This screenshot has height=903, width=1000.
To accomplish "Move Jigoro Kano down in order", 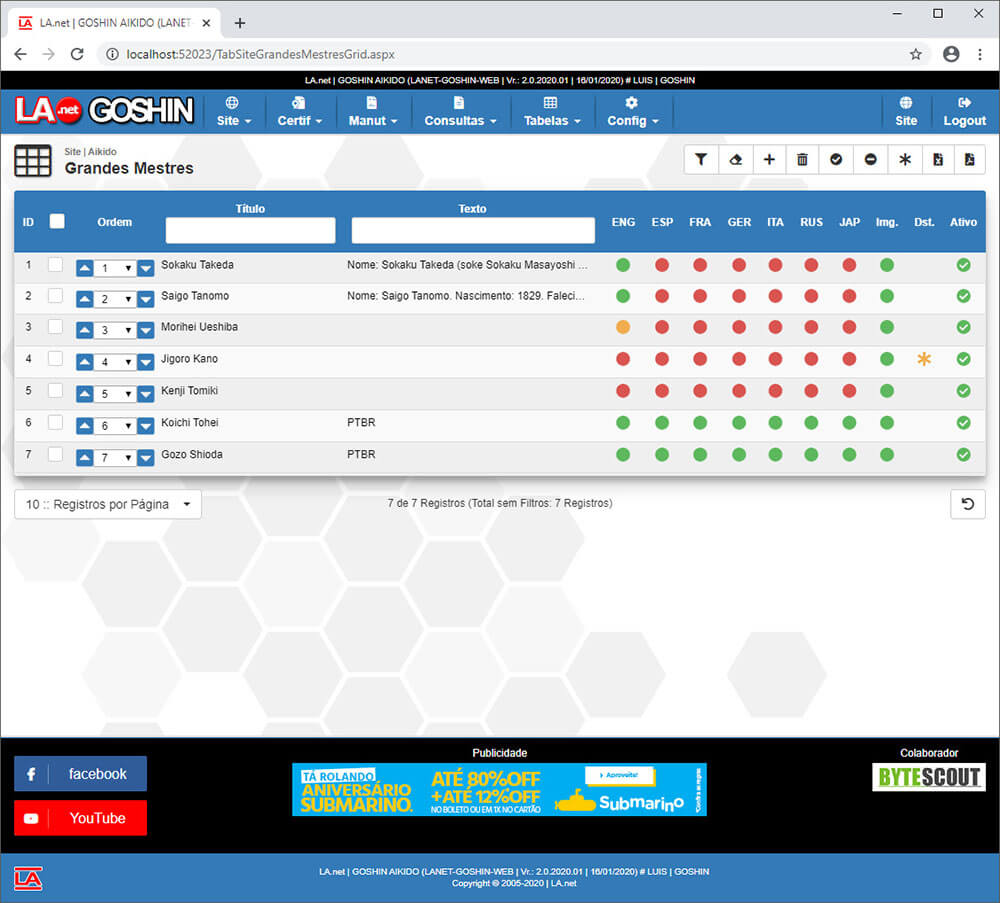I will pos(146,362).
